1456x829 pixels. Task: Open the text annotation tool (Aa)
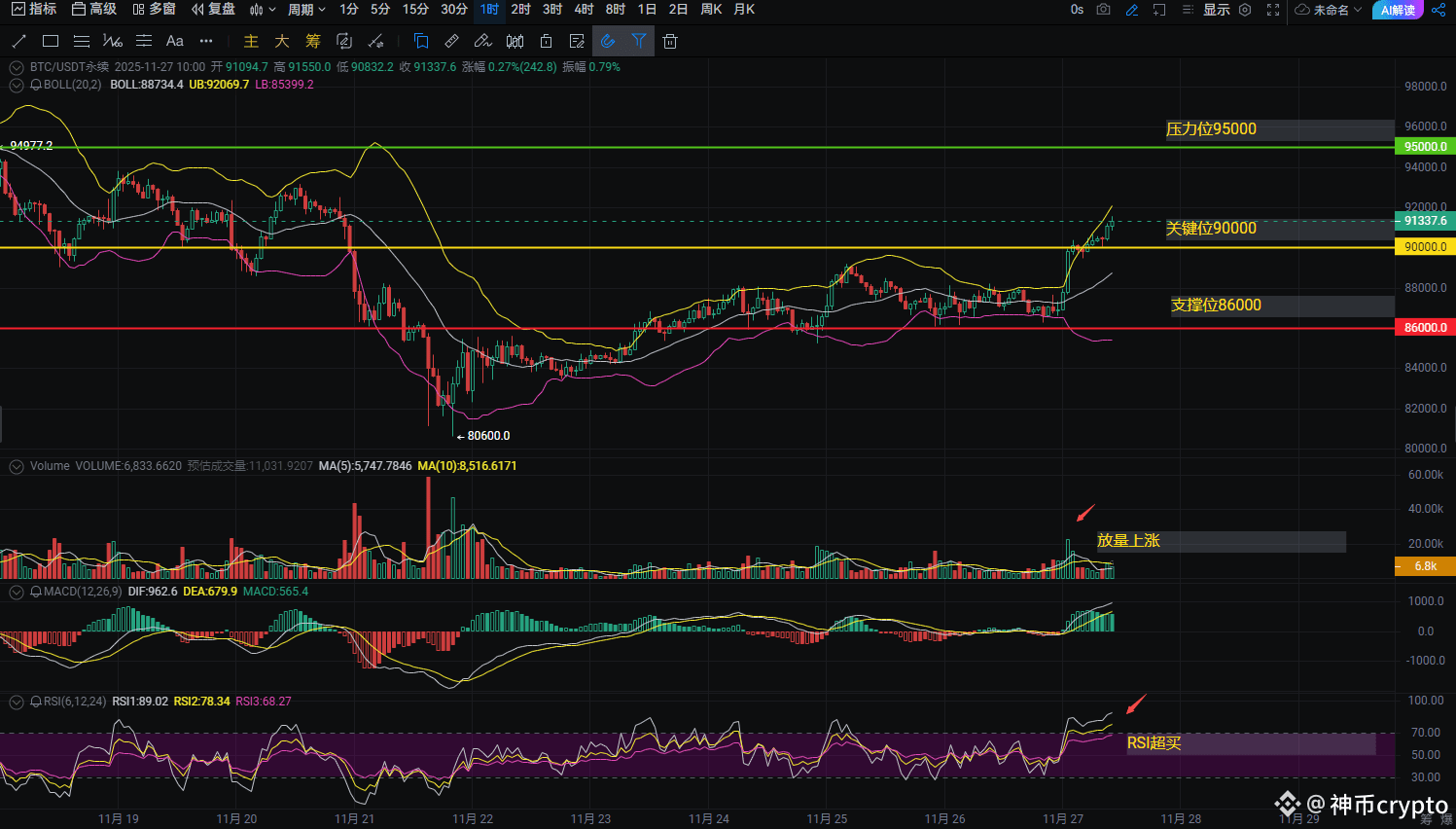175,41
